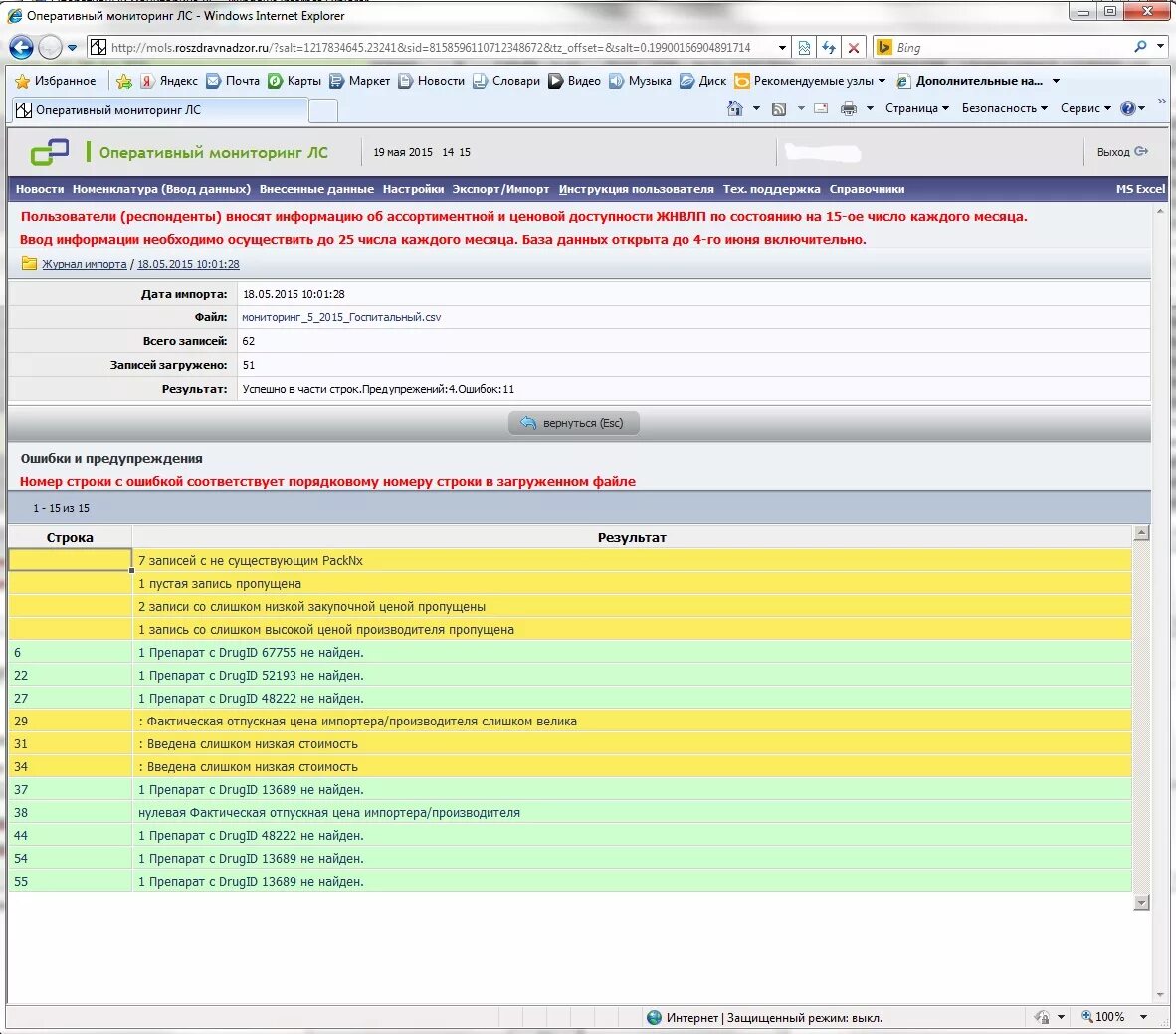Click the вернуться (Esc) button
The height and width of the screenshot is (1034, 1176).
[574, 423]
